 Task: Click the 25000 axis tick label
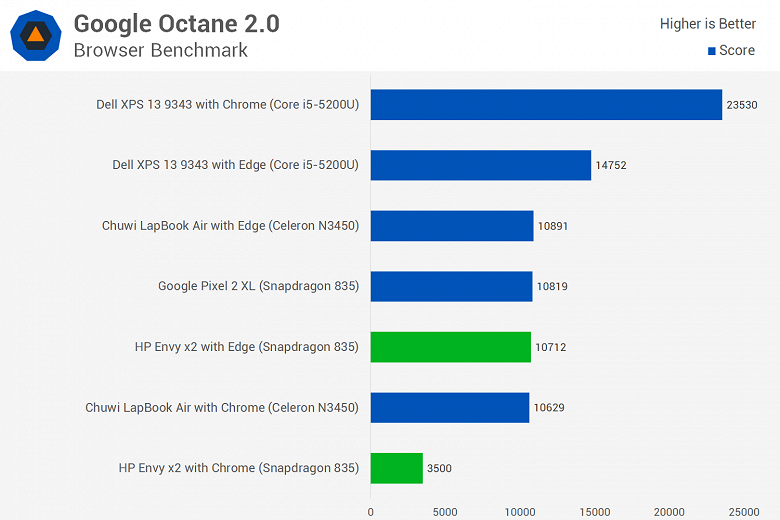744,512
